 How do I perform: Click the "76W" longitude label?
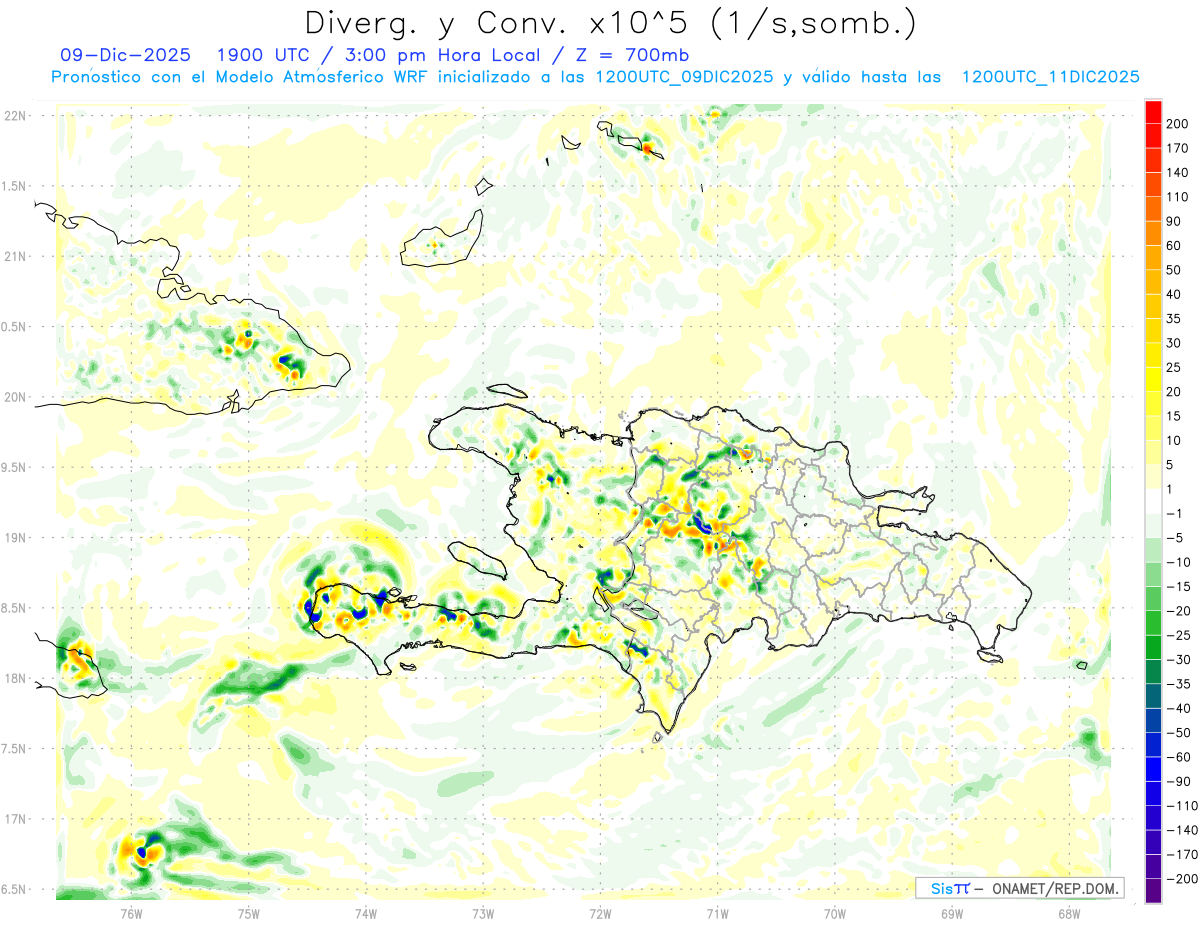131,913
